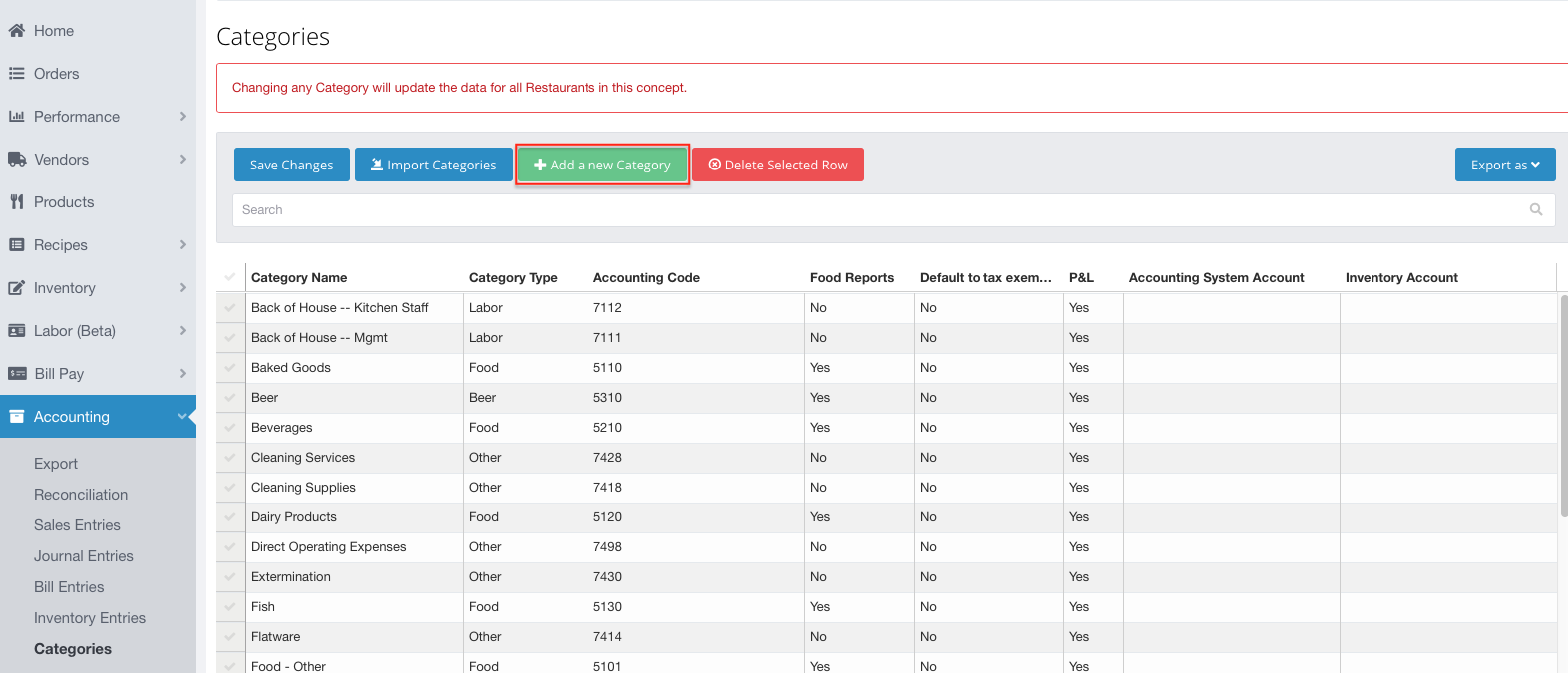1568x673 pixels.
Task: Toggle the header select-all checkmark
Action: tap(230, 277)
